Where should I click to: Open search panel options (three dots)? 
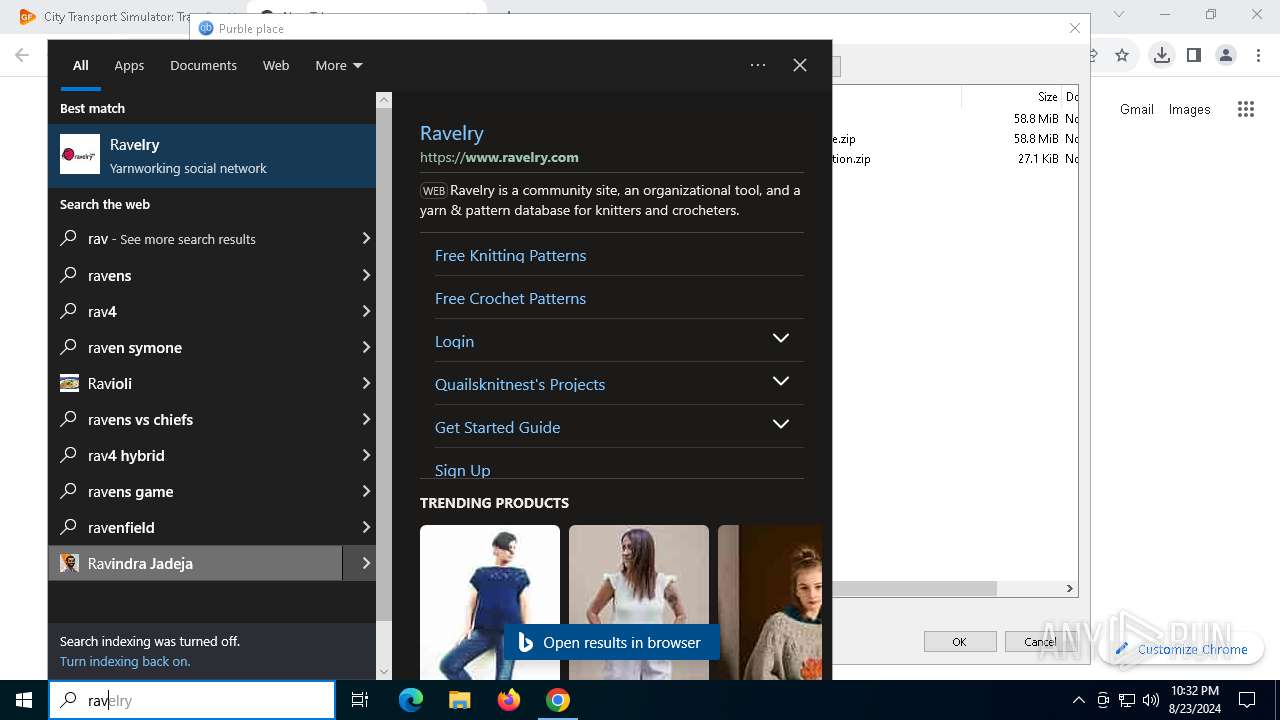click(x=758, y=65)
